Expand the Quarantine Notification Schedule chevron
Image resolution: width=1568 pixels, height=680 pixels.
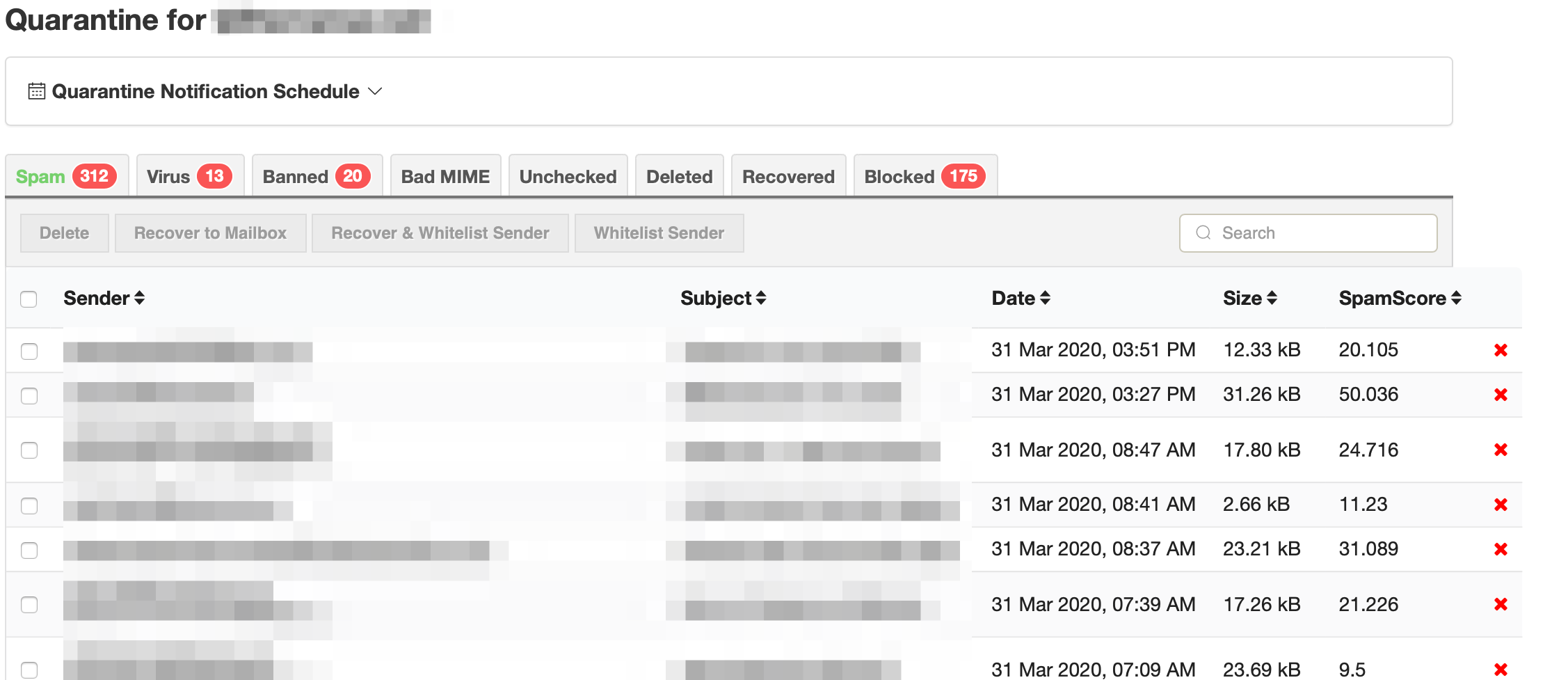point(375,91)
